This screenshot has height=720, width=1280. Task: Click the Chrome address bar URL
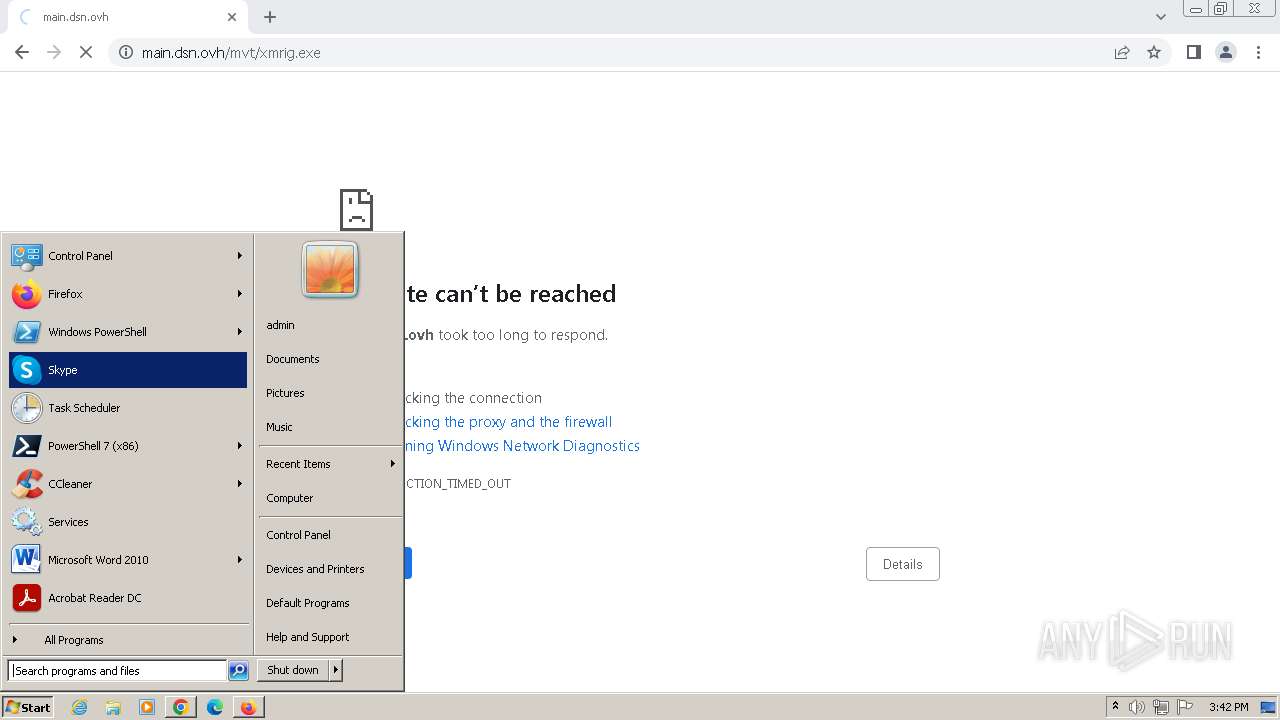click(x=231, y=53)
